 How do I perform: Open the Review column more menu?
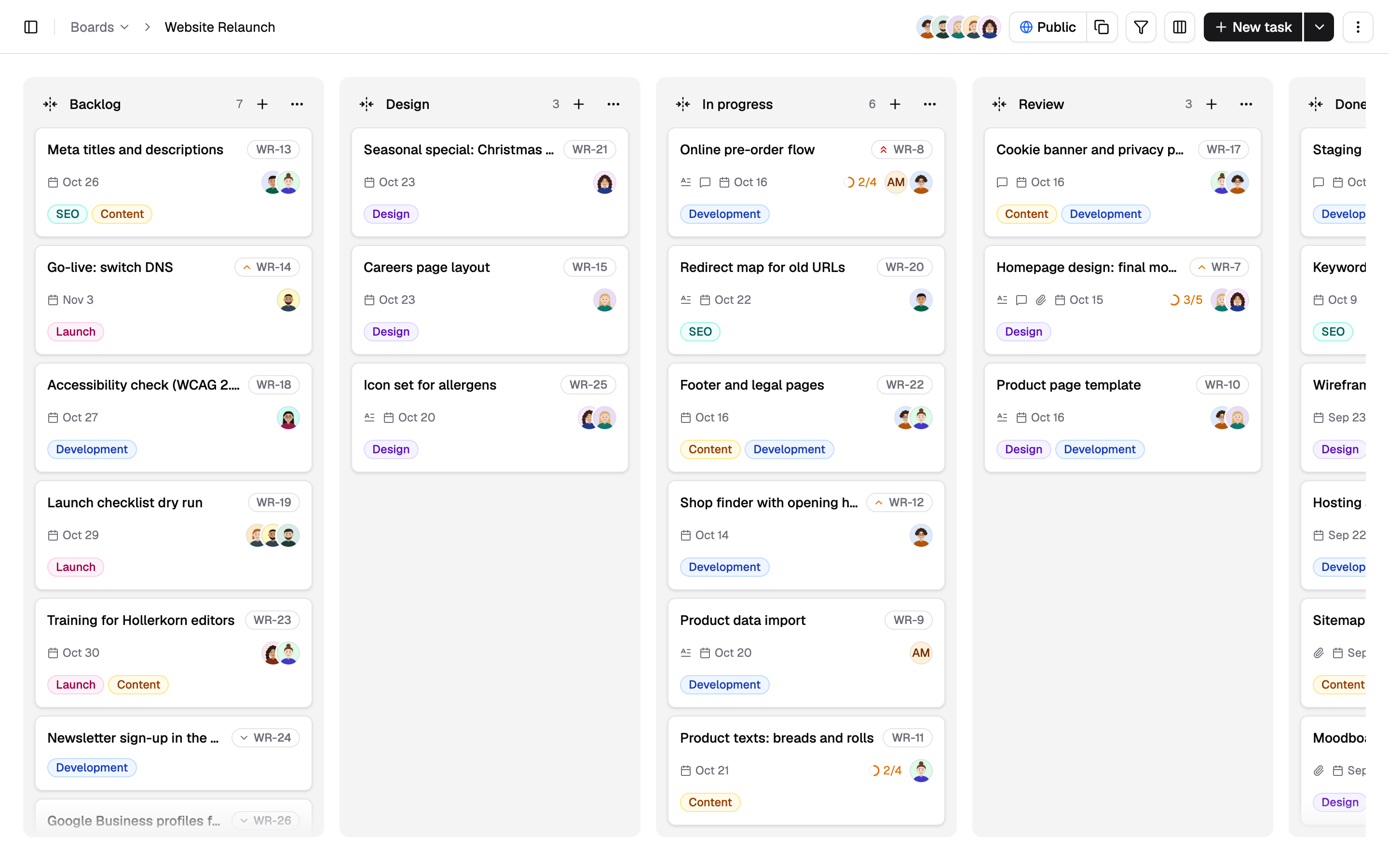[1245, 104]
